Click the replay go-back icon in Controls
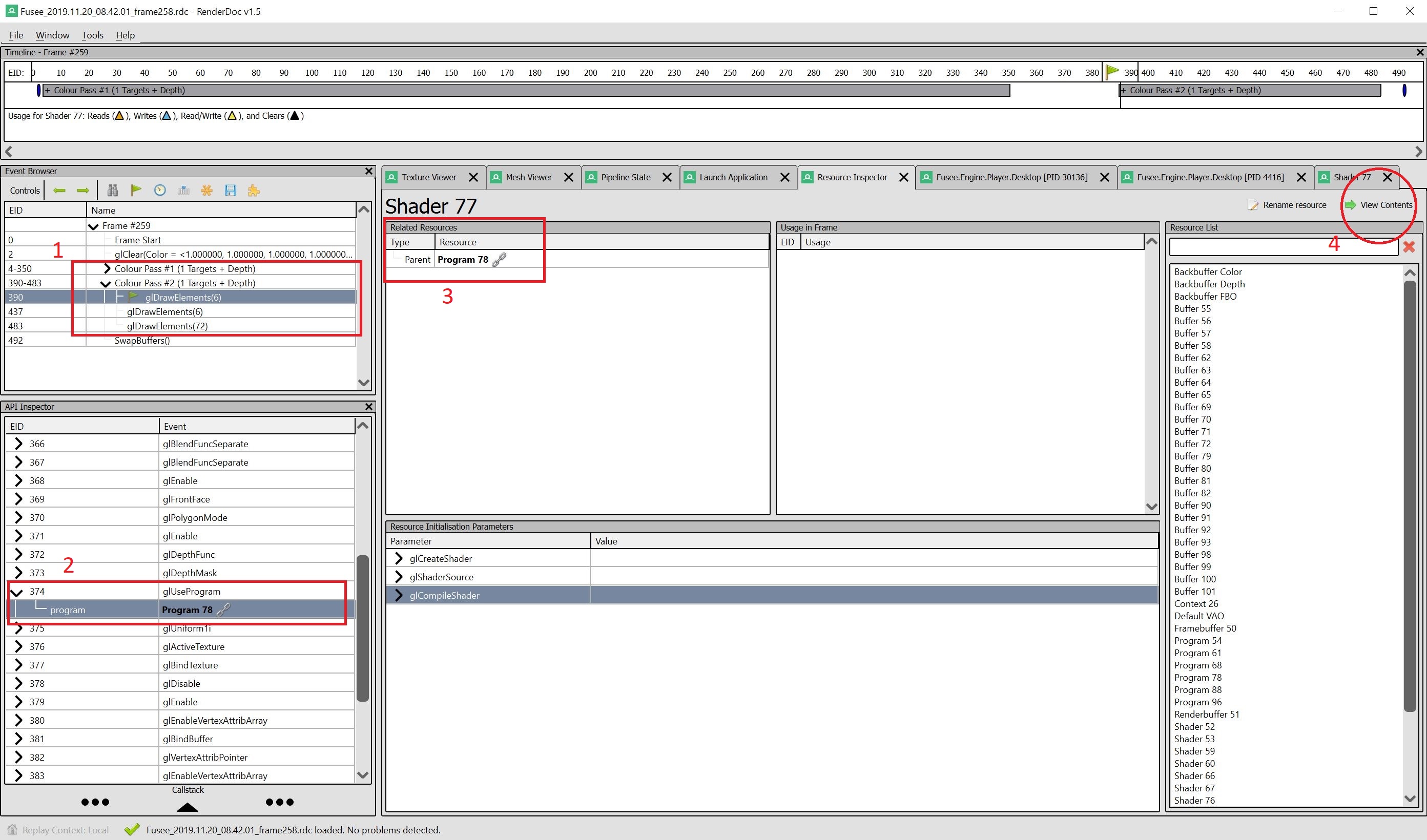Image resolution: width=1427 pixels, height=840 pixels. (61, 190)
